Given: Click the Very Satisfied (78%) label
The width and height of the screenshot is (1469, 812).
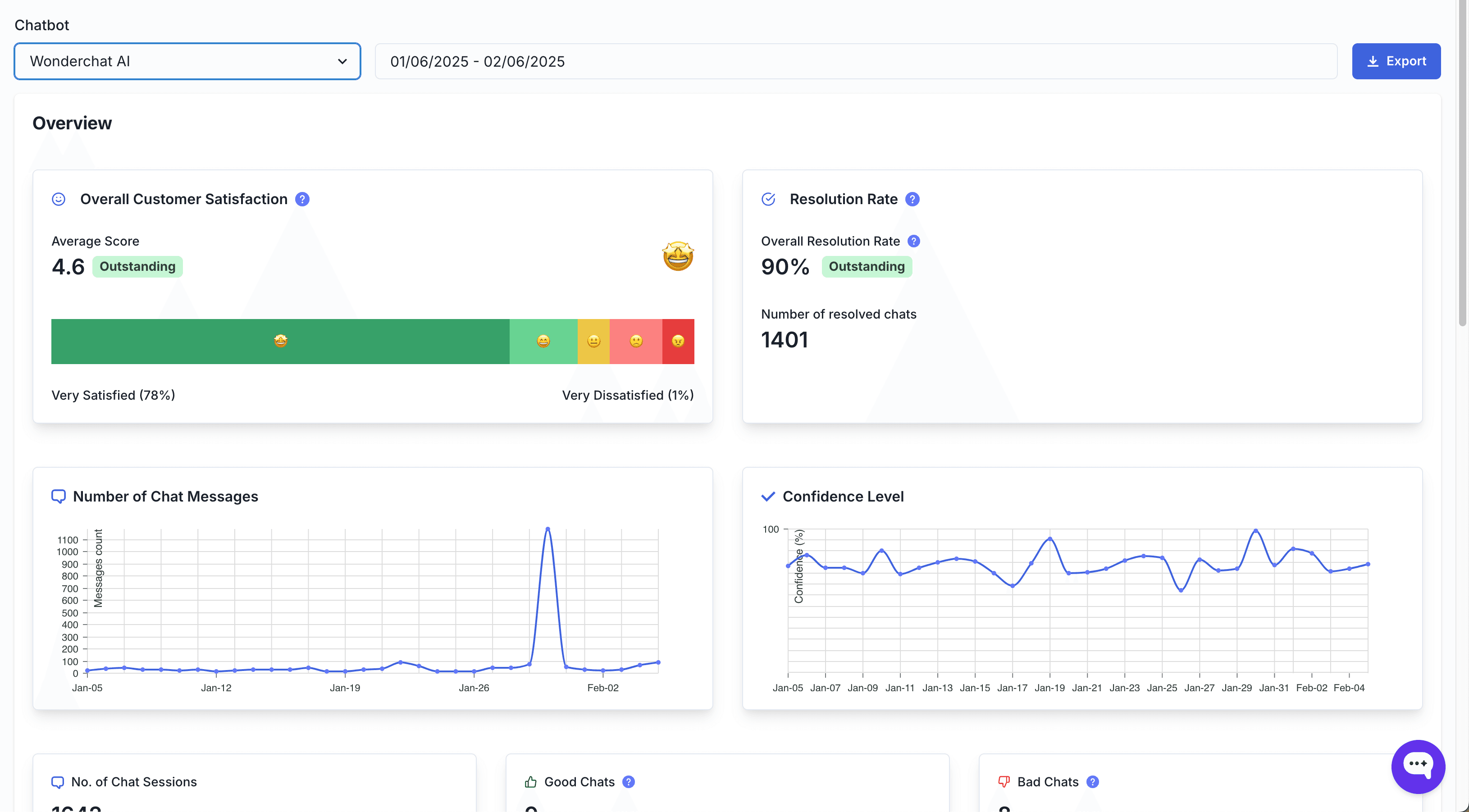Looking at the screenshot, I should [114, 395].
